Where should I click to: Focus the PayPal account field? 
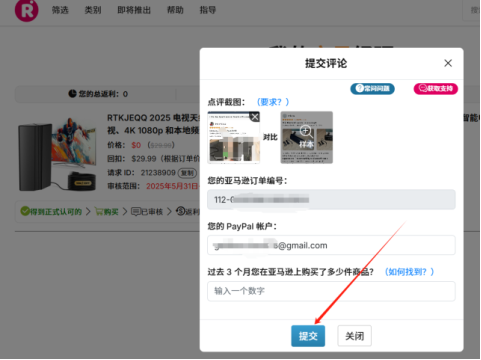click(x=331, y=245)
